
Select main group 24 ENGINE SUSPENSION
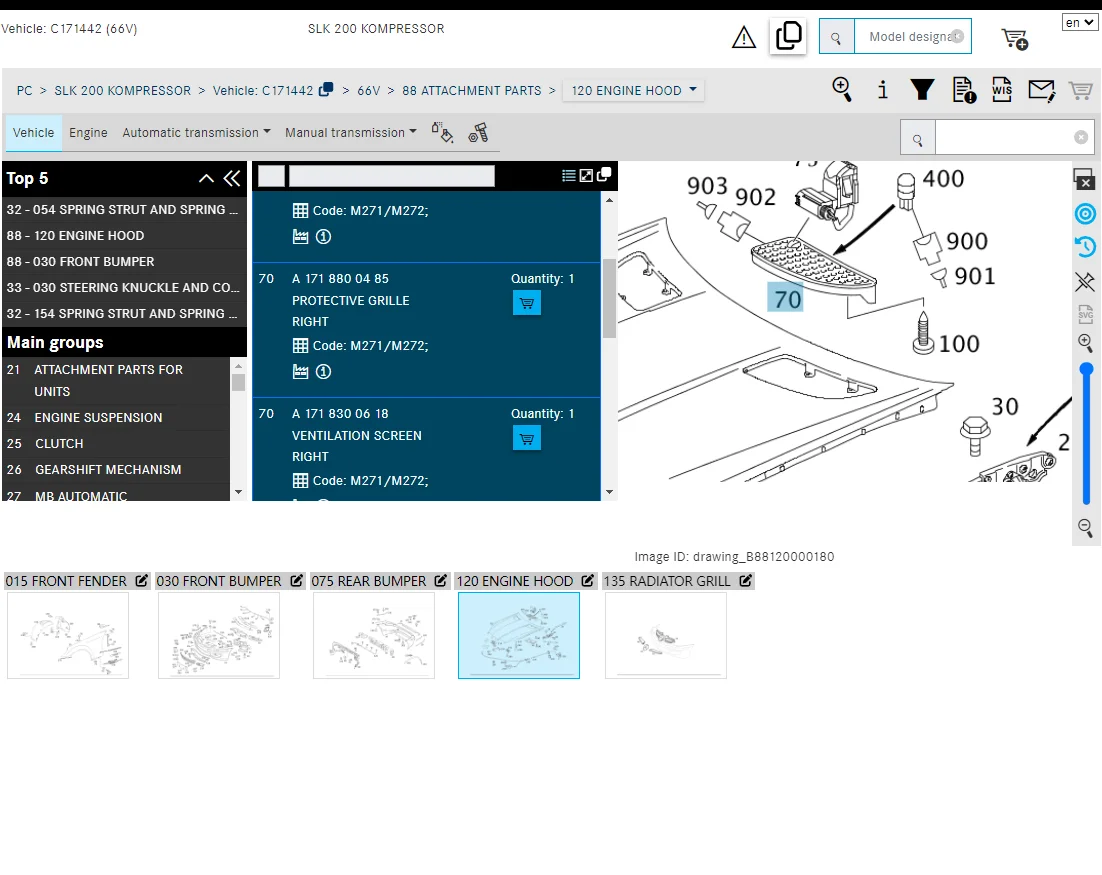(117, 417)
